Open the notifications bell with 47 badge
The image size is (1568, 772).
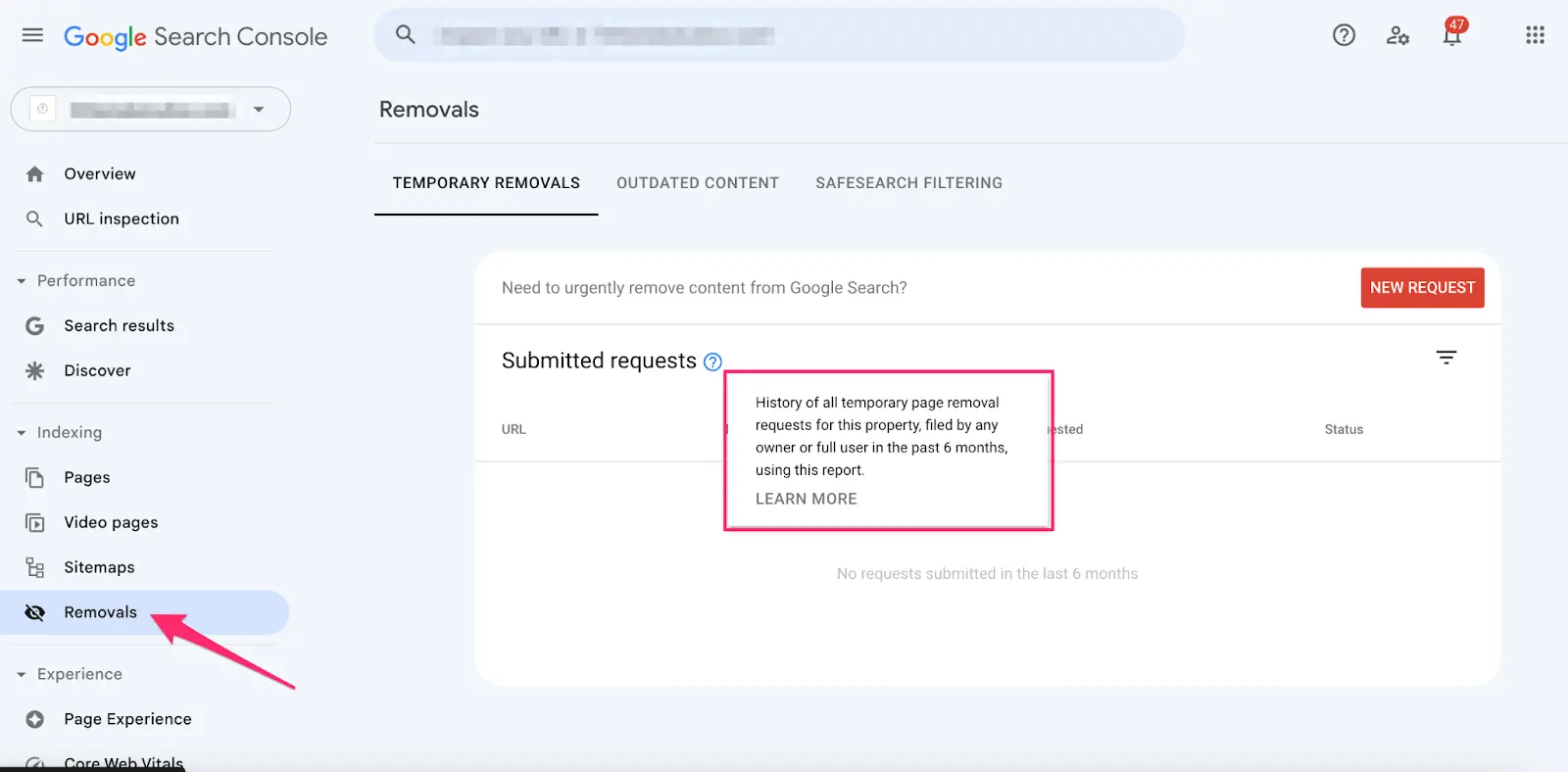[x=1452, y=33]
